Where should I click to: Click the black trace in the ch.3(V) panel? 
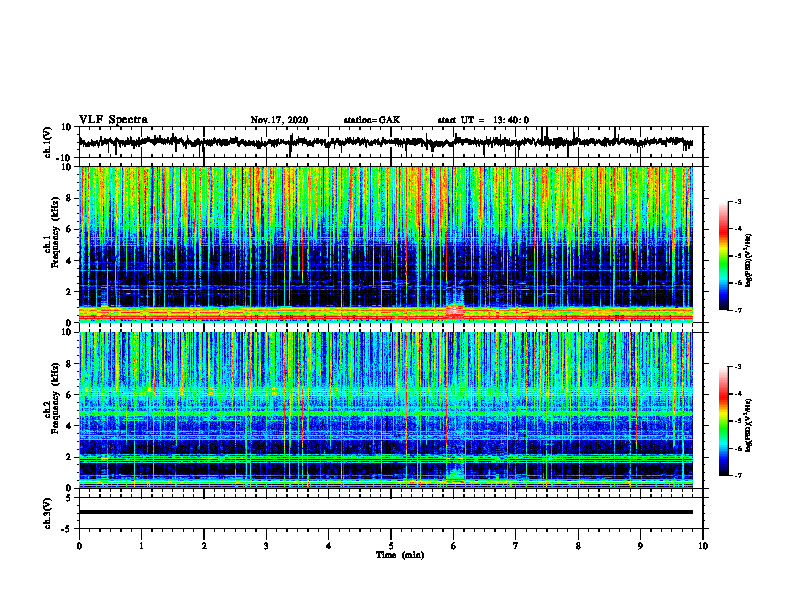pyautogui.click(x=386, y=512)
